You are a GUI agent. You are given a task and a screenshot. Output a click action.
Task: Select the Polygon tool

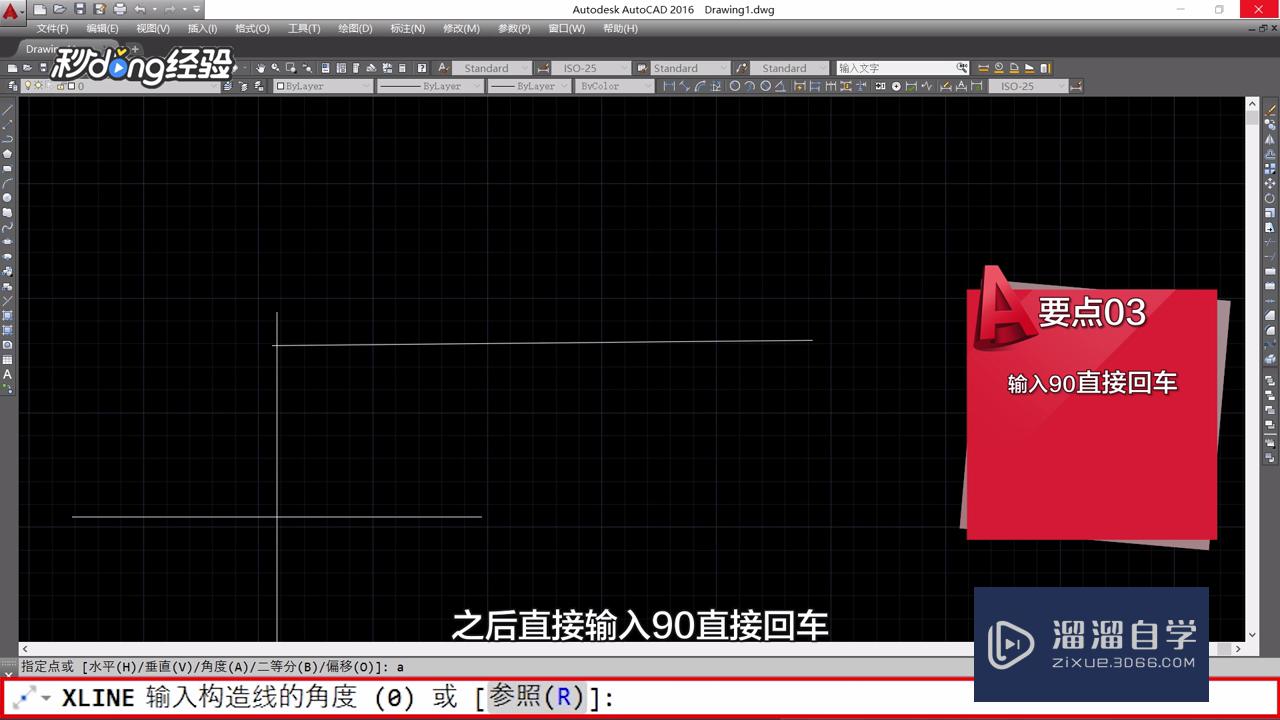pos(7,154)
